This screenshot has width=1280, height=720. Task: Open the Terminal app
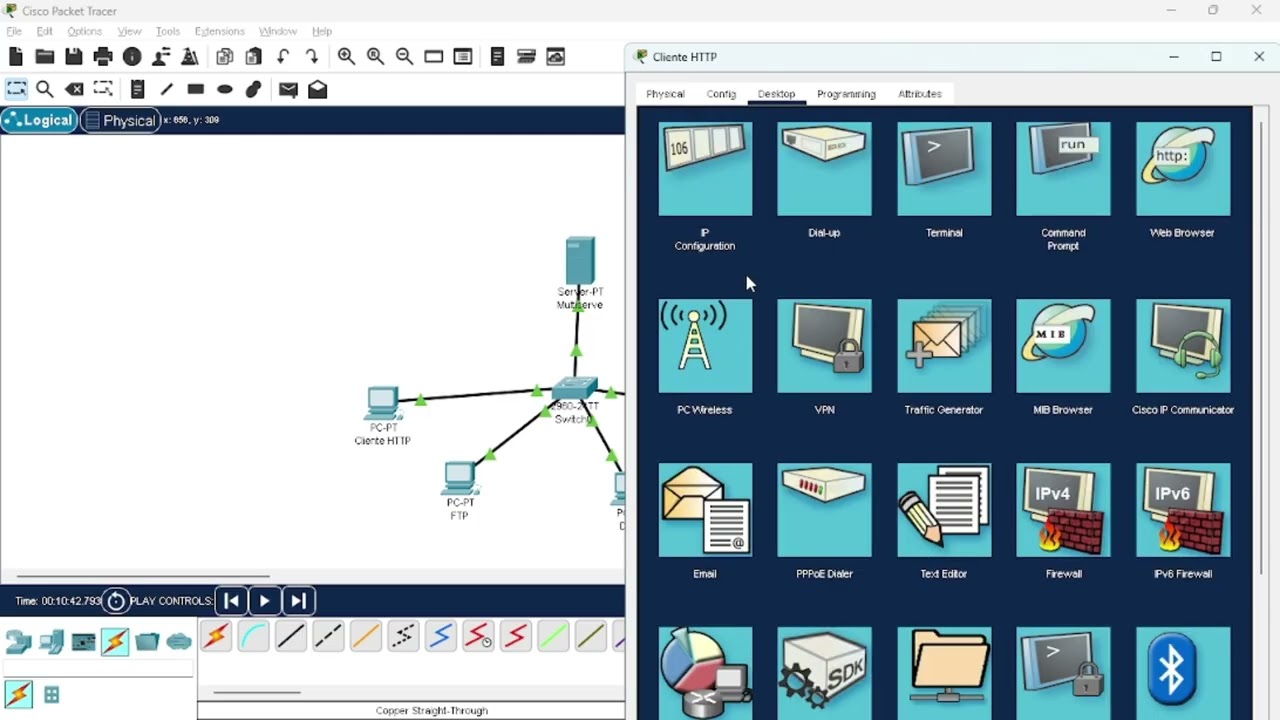point(944,169)
